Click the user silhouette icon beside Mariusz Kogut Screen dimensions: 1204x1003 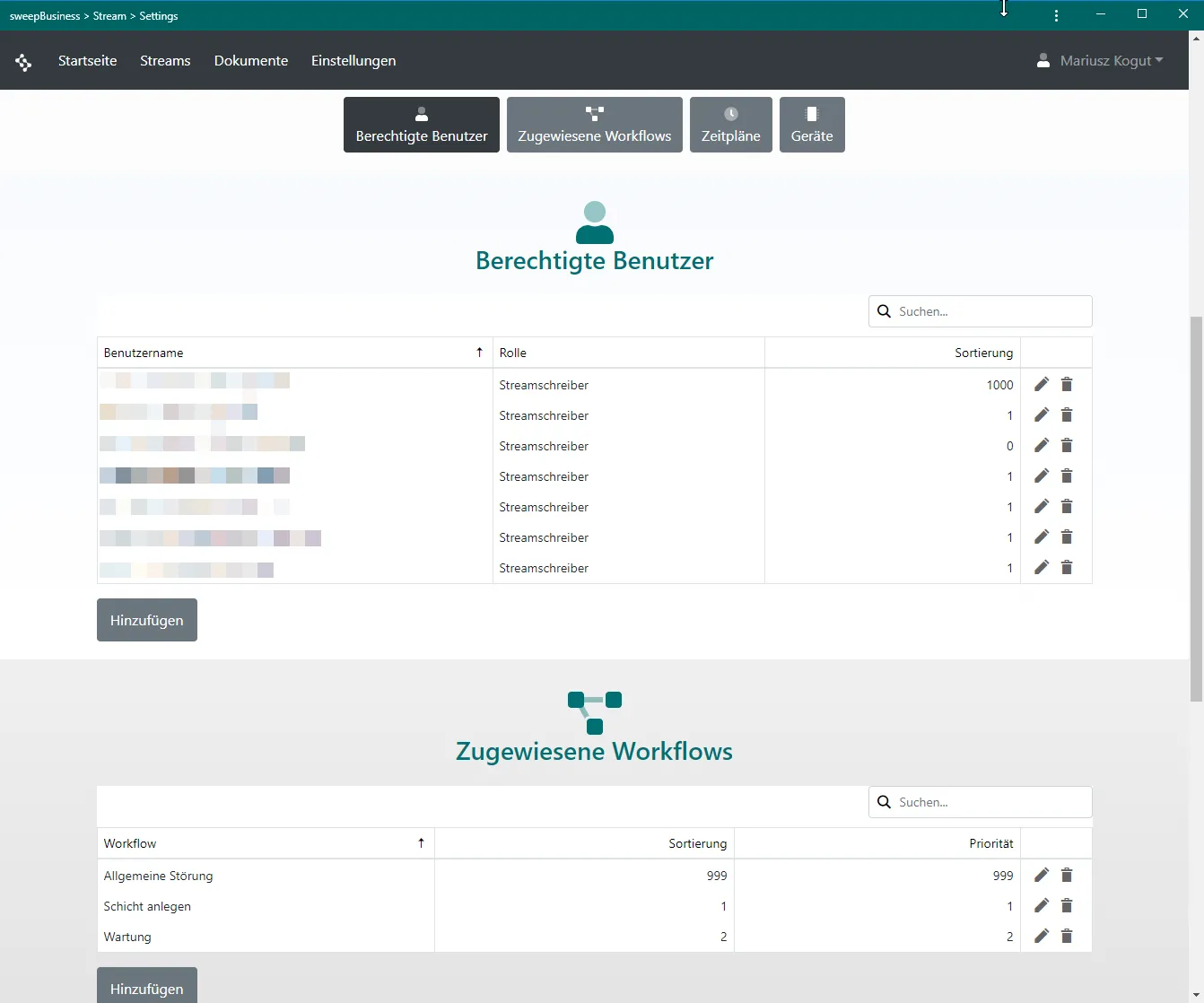tap(1043, 60)
